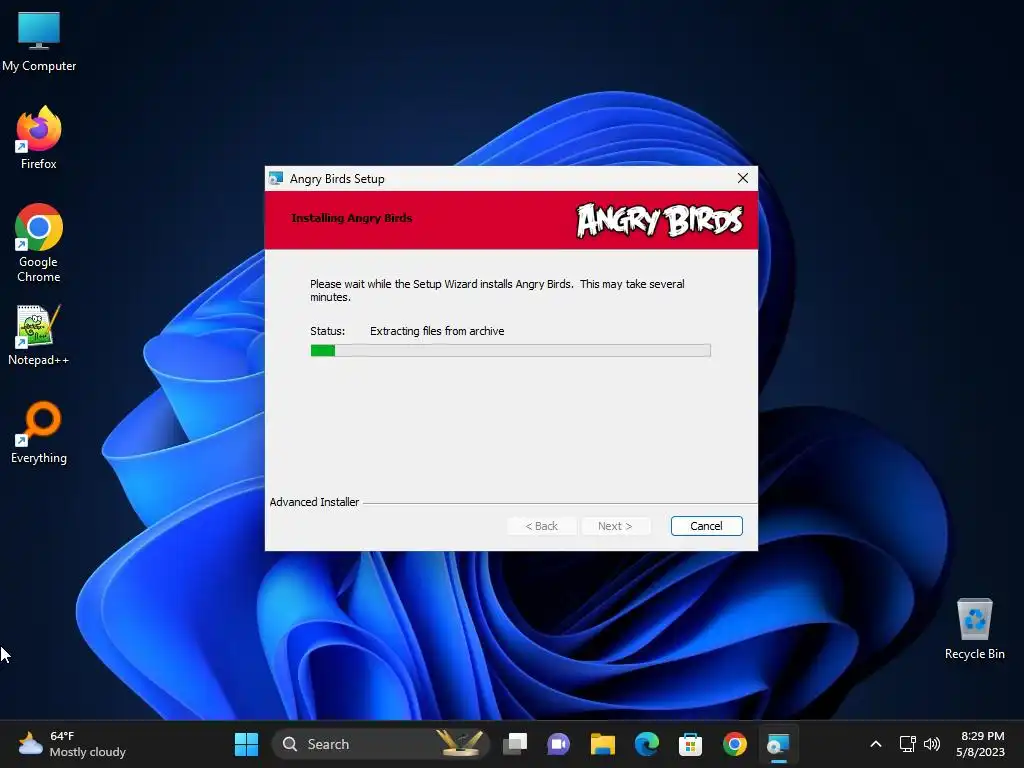Image resolution: width=1024 pixels, height=768 pixels.
Task: Open File Explorer from the taskbar
Action: coord(602,744)
